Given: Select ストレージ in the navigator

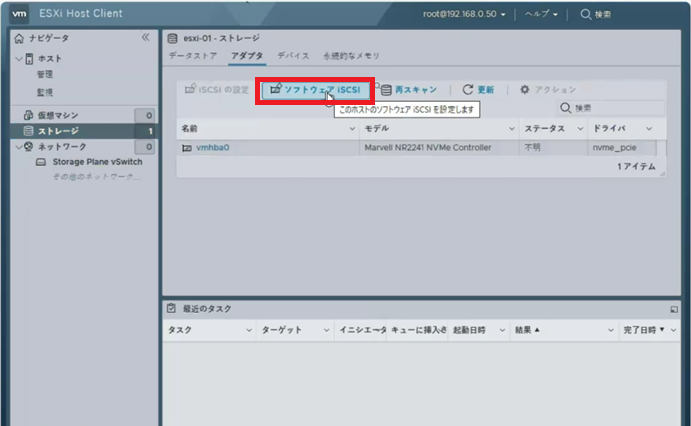Looking at the screenshot, I should (58, 131).
